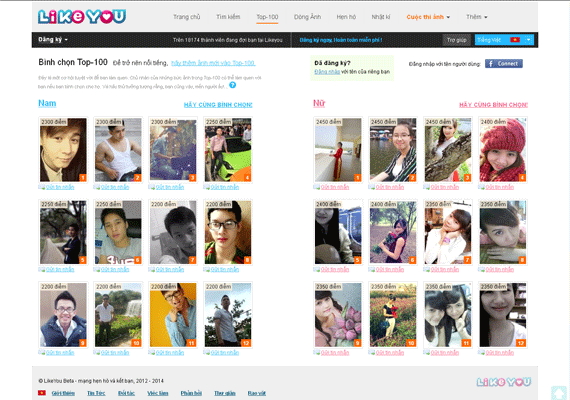This screenshot has width=570, height=400.
Task: Expand the Cuộc thi ảnh menu
Action: (x=428, y=17)
